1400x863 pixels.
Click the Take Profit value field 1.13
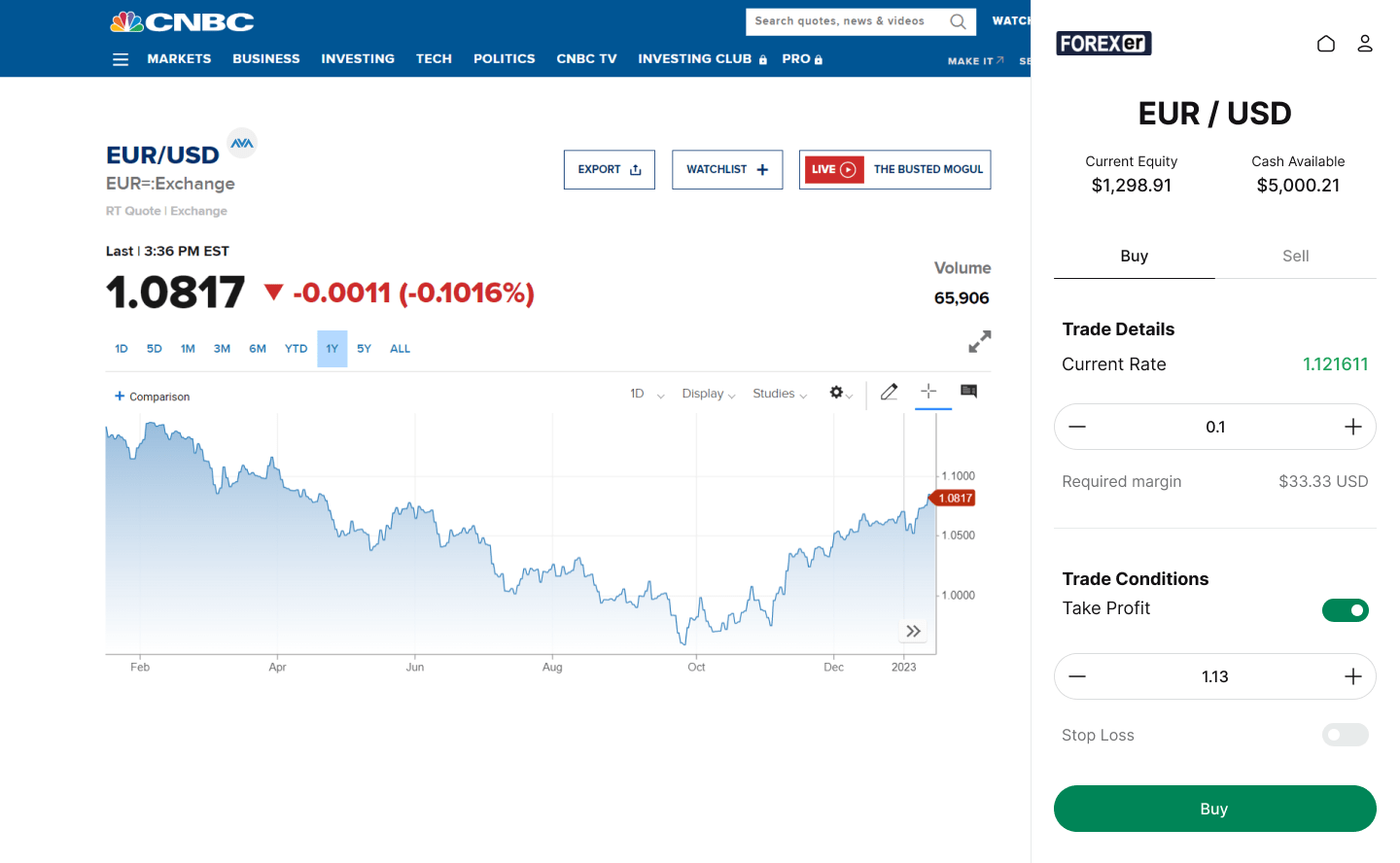point(1215,676)
